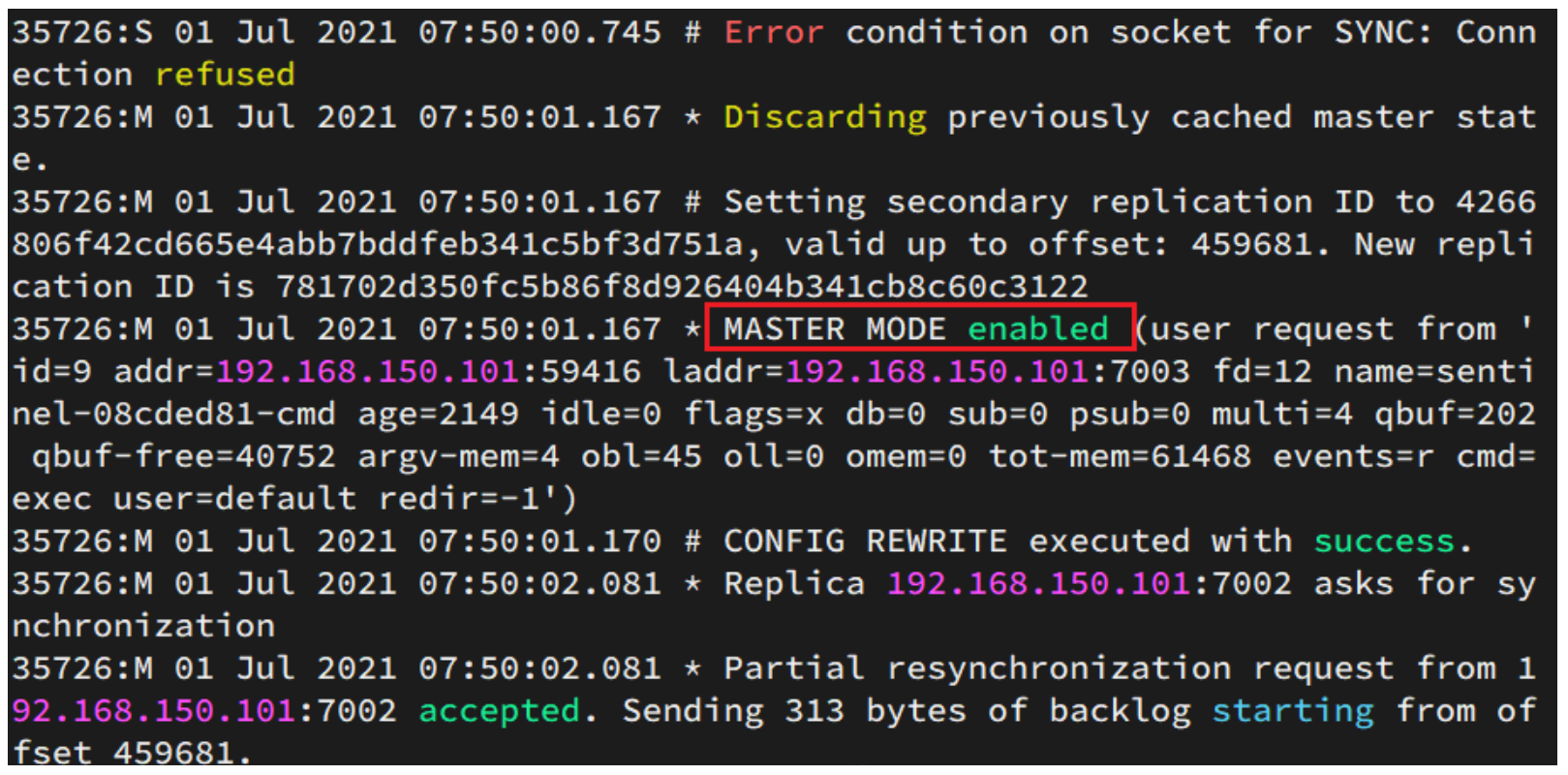Click the green "accepted" word
The image size is (1568, 775).
point(498,711)
